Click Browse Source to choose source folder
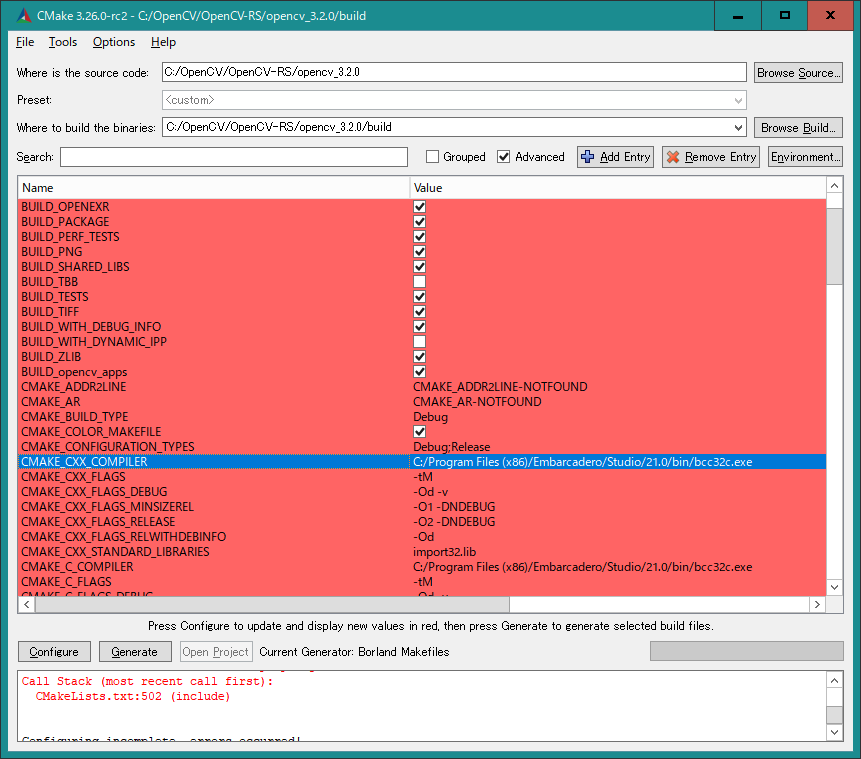The image size is (861, 759). click(x=798, y=71)
